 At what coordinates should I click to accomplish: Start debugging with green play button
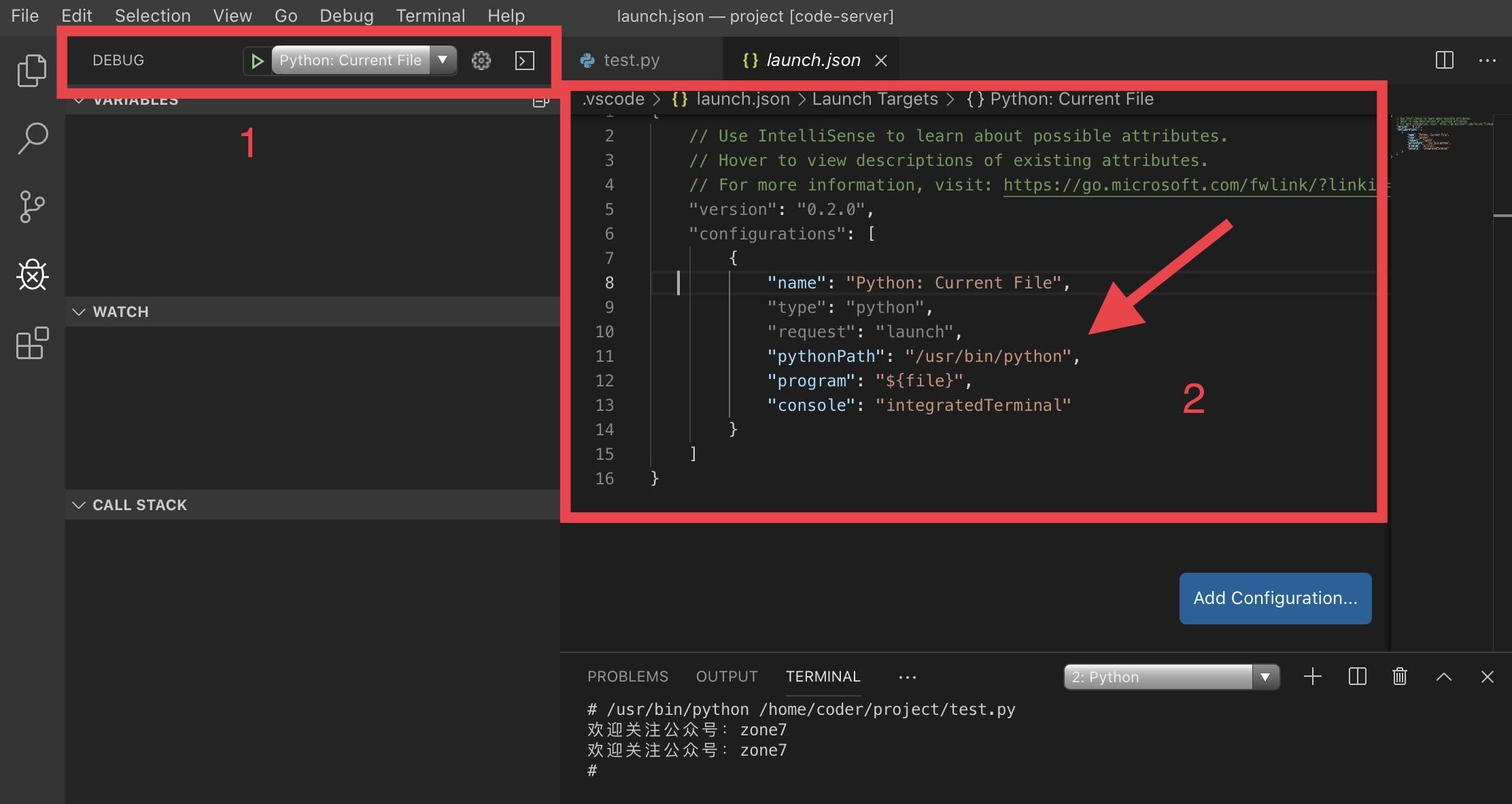(257, 61)
